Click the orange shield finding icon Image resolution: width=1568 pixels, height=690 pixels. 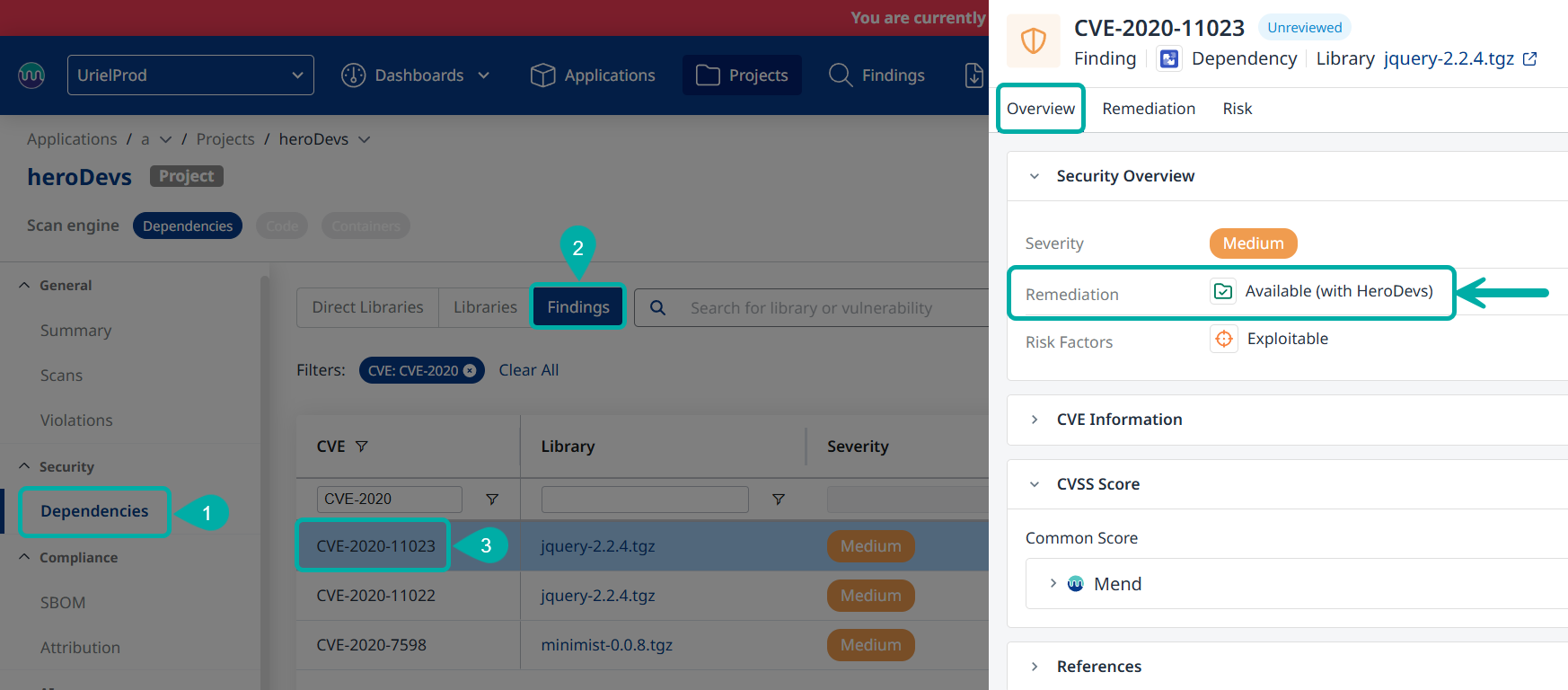coord(1034,41)
